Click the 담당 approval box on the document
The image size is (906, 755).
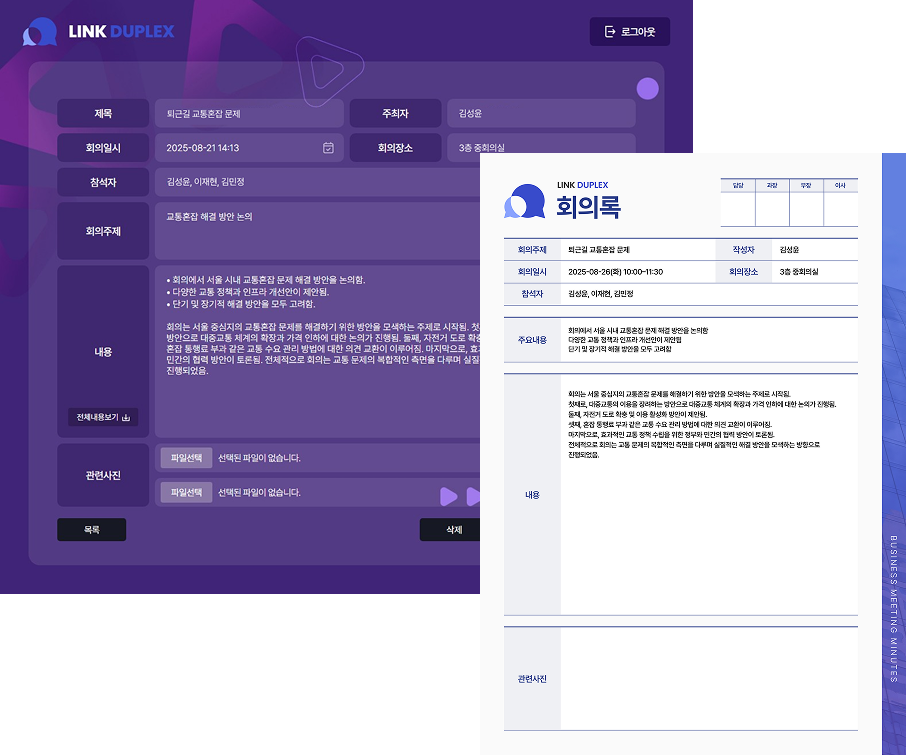tap(738, 209)
